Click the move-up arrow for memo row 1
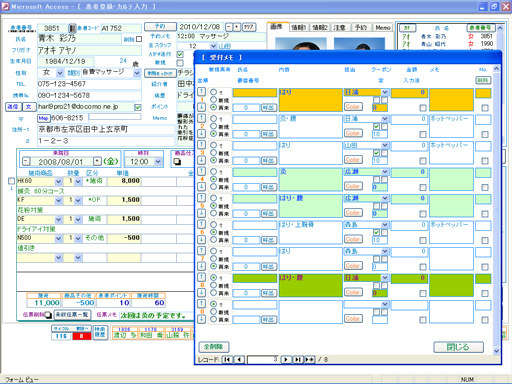This screenshot has height=384, width=512. click(x=201, y=92)
